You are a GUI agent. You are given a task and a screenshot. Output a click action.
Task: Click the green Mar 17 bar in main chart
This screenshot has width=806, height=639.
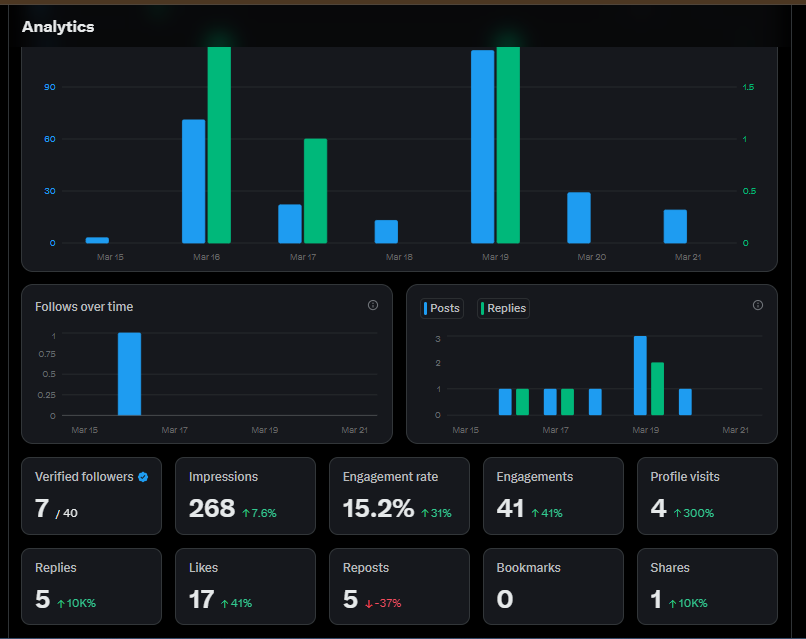click(x=316, y=191)
